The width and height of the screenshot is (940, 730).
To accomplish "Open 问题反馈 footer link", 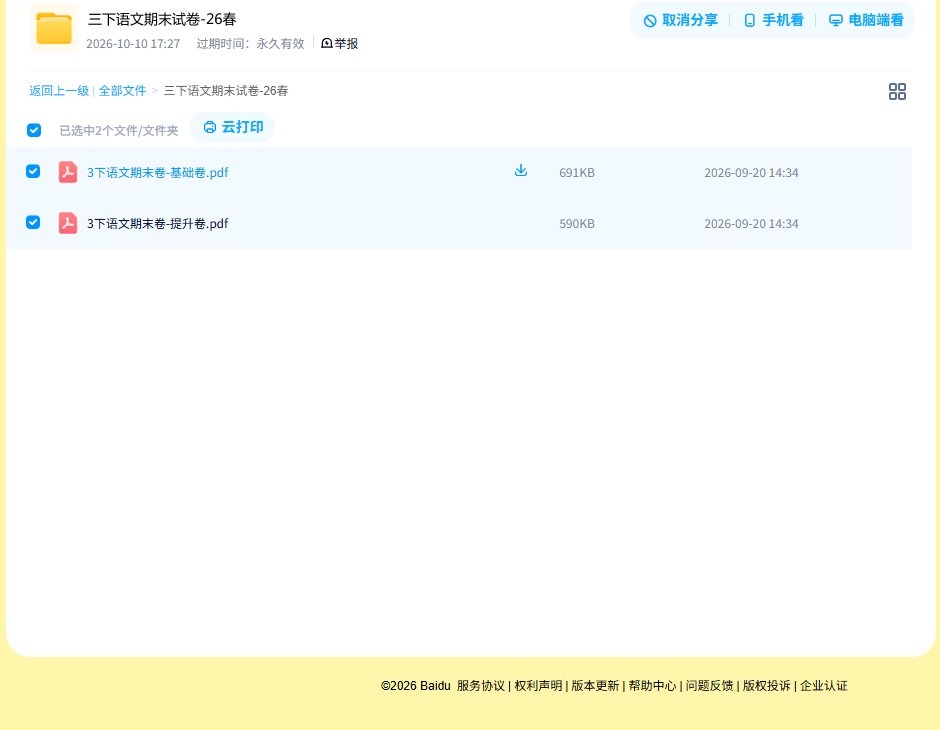I will pyautogui.click(x=709, y=686).
